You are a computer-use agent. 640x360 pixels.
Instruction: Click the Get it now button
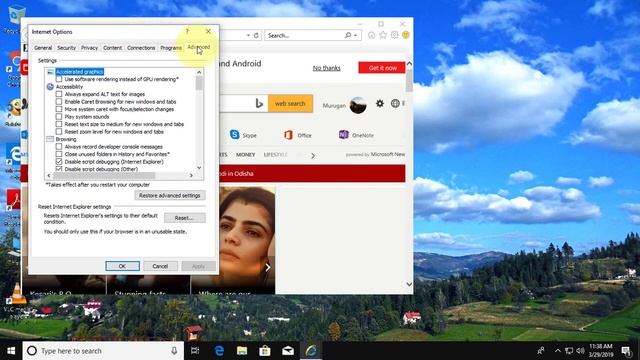click(382, 68)
